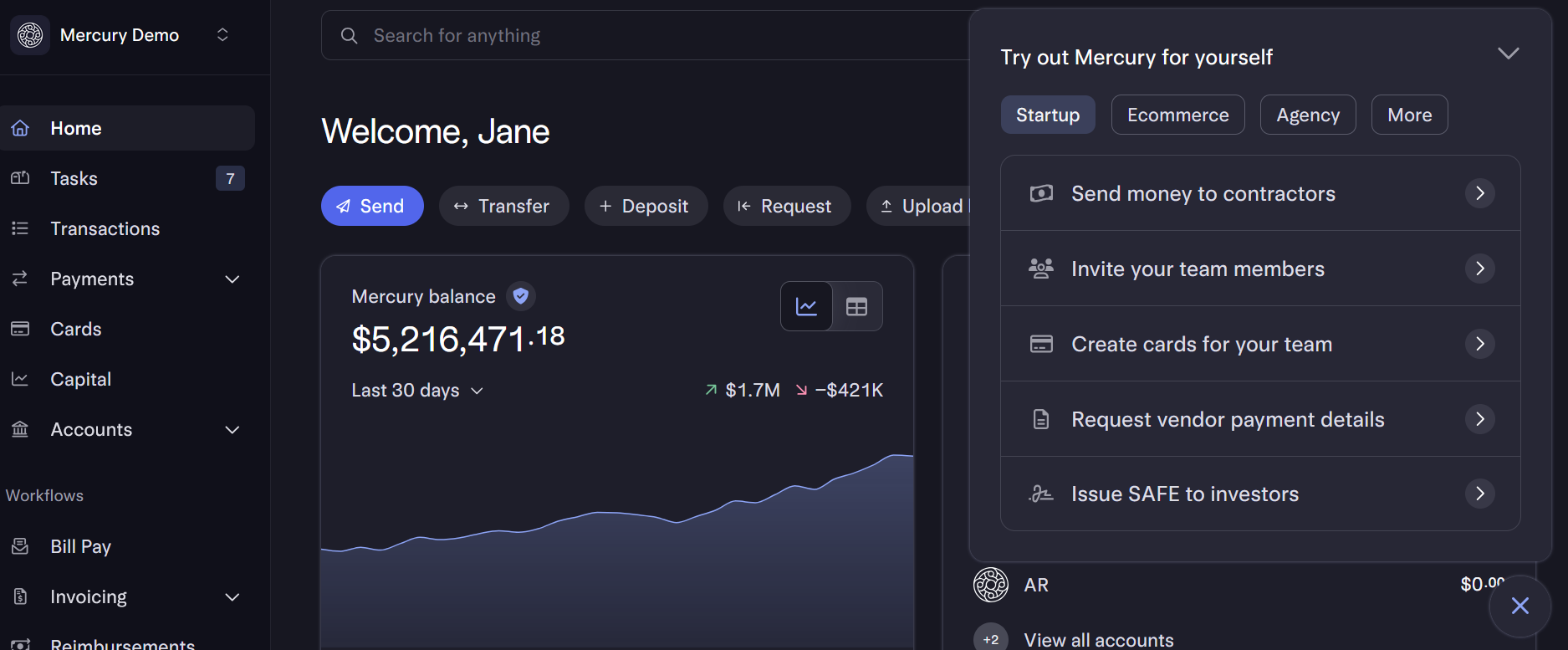Expand the Payments submenu chevron
Image resolution: width=1568 pixels, height=650 pixels.
click(x=232, y=279)
